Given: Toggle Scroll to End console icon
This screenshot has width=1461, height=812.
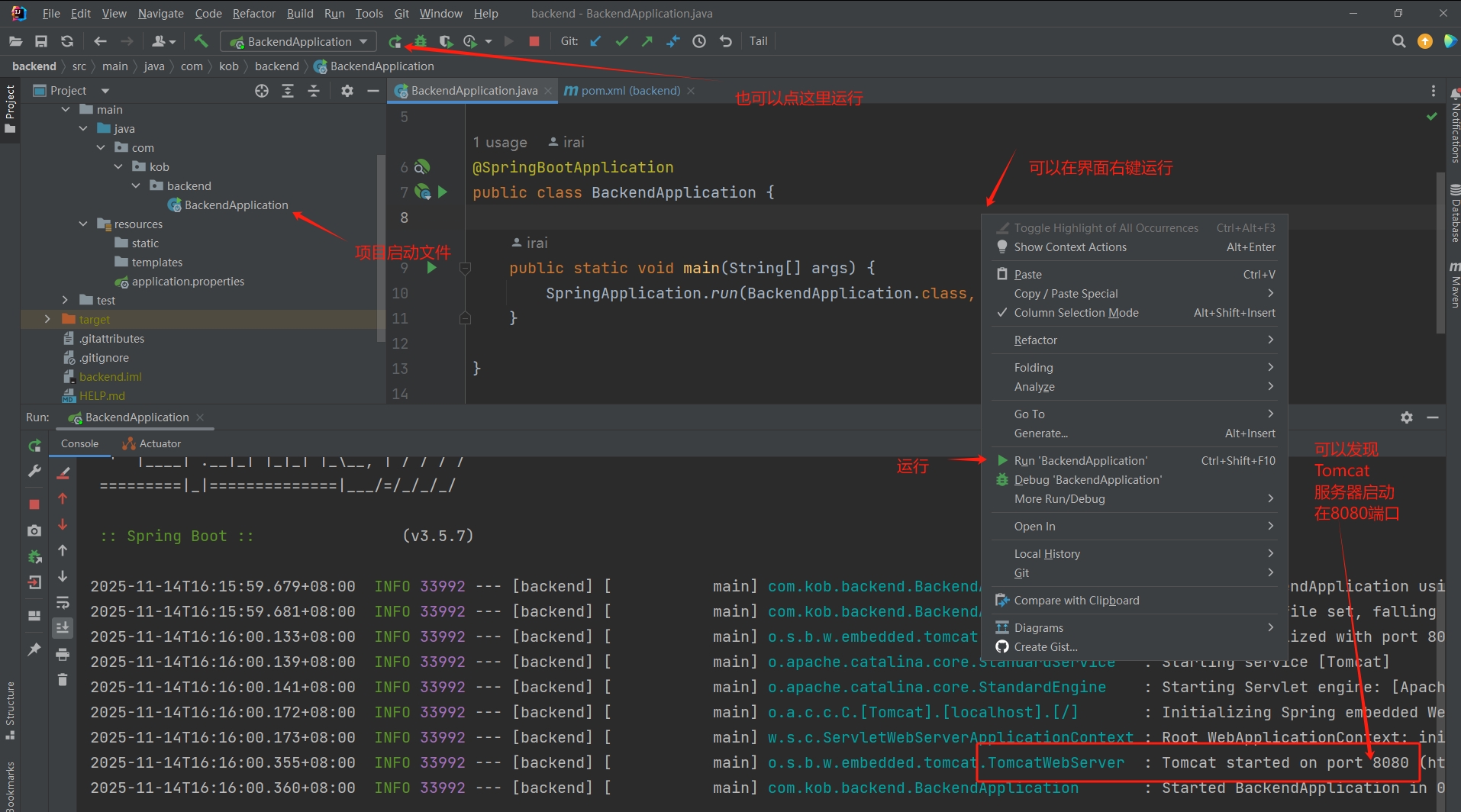Looking at the screenshot, I should [63, 627].
